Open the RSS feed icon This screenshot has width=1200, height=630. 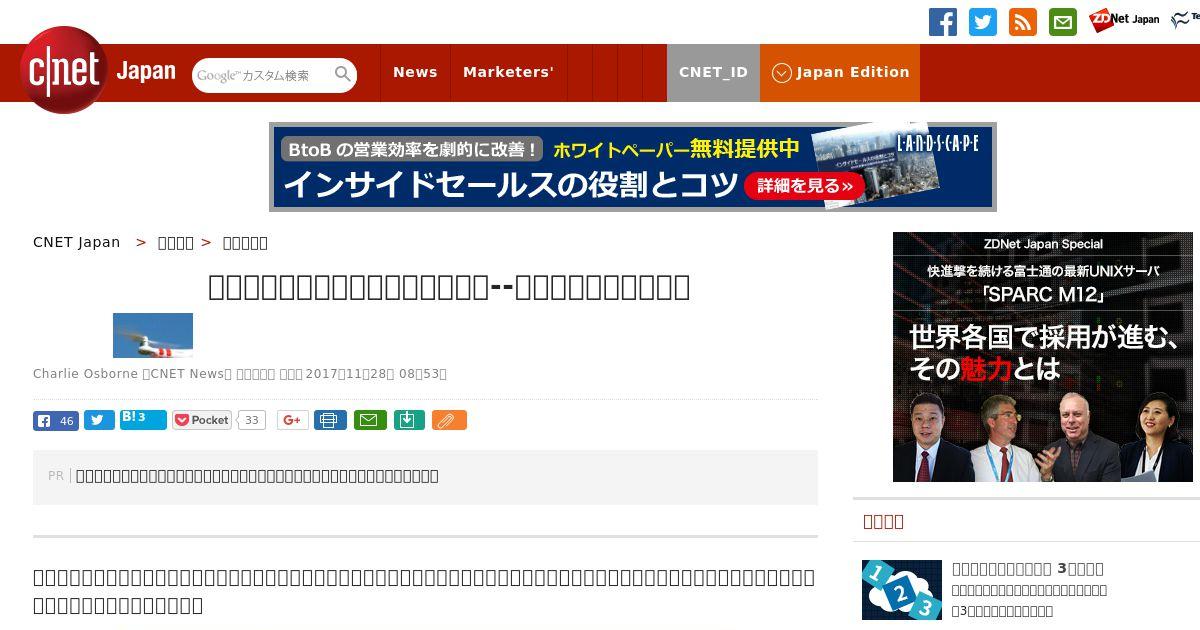tap(1023, 22)
